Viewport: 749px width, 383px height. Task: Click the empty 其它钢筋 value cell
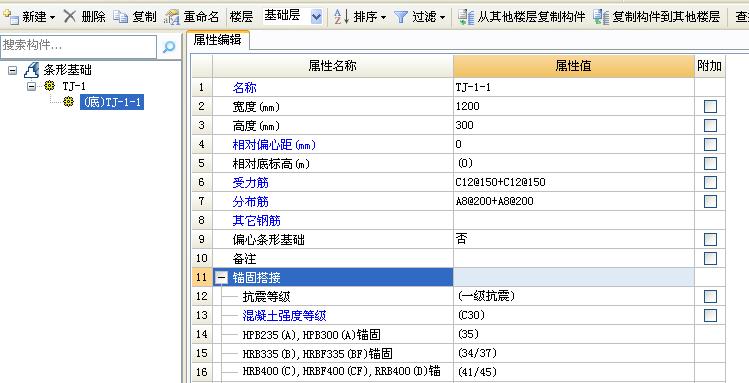[x=574, y=221]
